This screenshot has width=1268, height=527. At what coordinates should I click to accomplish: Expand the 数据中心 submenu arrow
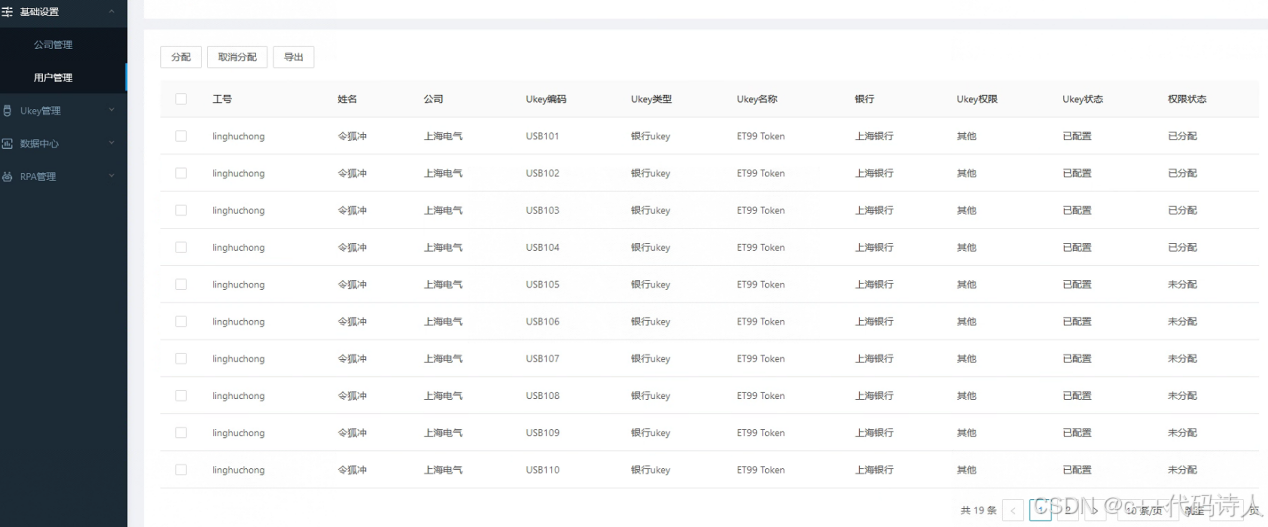click(x=111, y=144)
